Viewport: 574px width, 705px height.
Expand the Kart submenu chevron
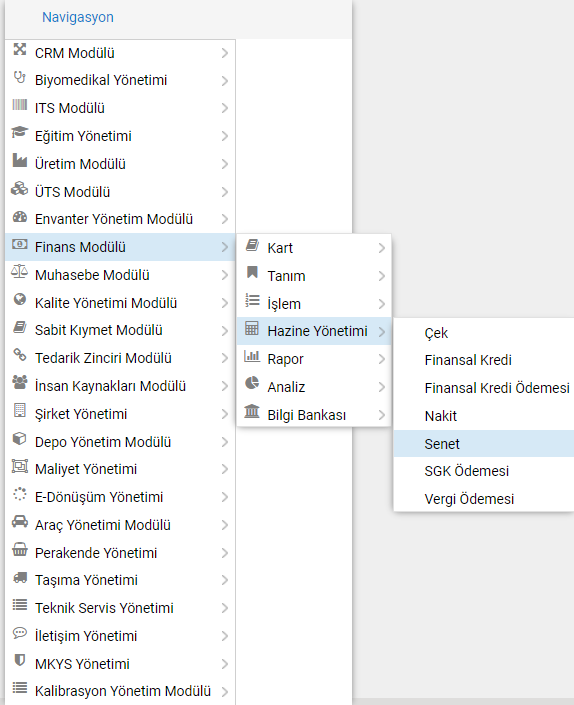382,248
